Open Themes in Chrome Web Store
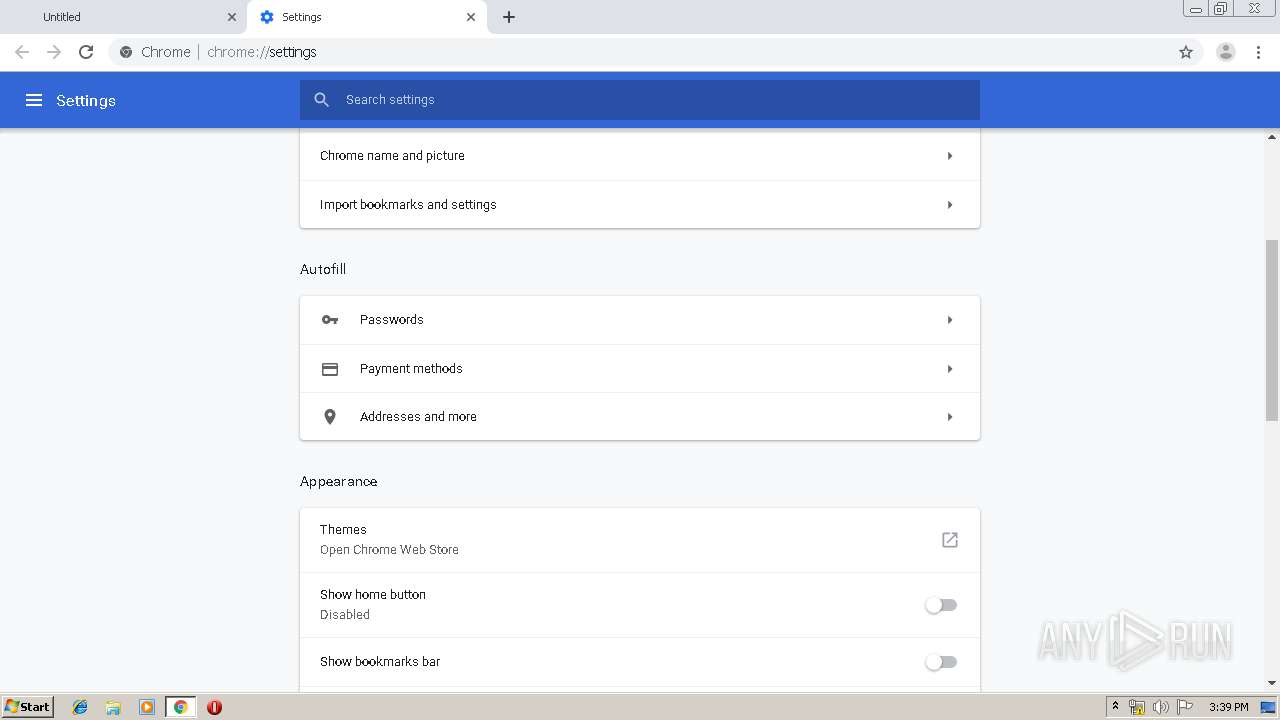Screen dimensions: 1280x720 tap(640, 540)
